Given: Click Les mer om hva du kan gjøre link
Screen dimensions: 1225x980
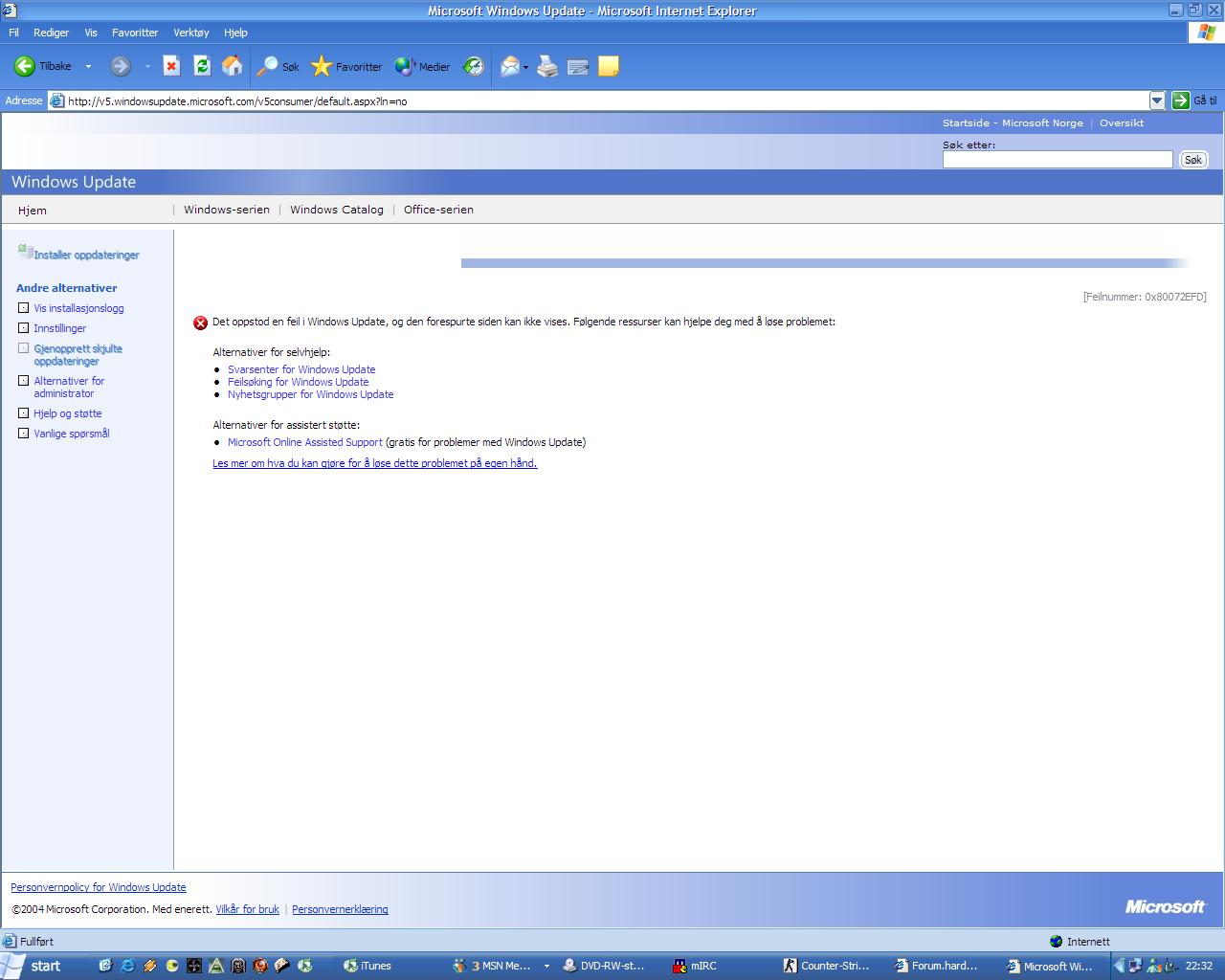Looking at the screenshot, I should [374, 463].
